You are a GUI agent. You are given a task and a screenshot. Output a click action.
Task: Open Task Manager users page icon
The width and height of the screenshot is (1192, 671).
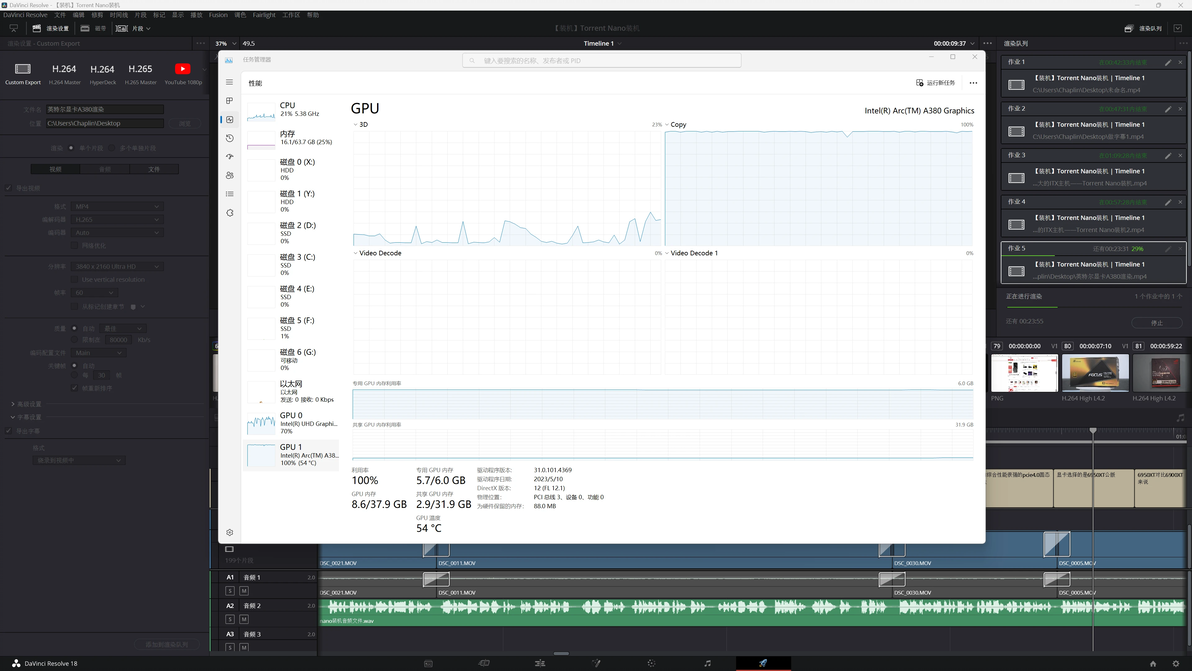pyautogui.click(x=230, y=176)
